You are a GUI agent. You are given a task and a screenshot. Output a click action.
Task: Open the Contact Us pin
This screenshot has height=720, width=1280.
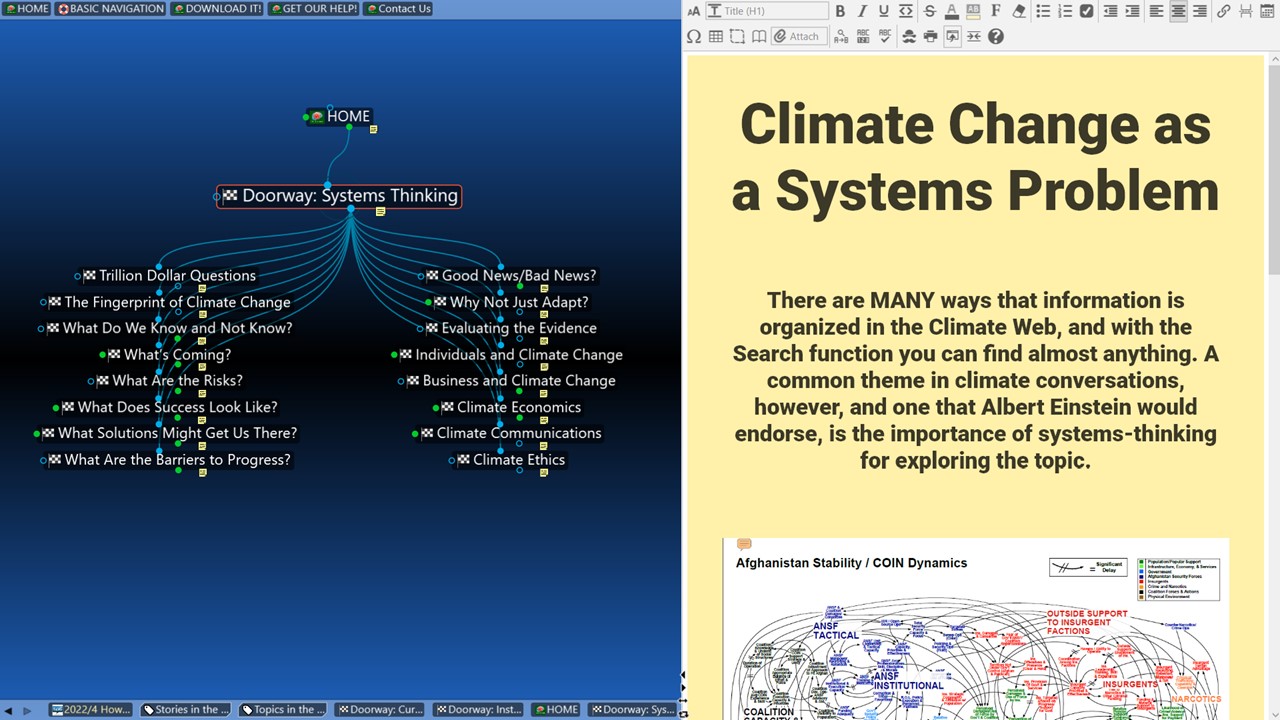398,8
